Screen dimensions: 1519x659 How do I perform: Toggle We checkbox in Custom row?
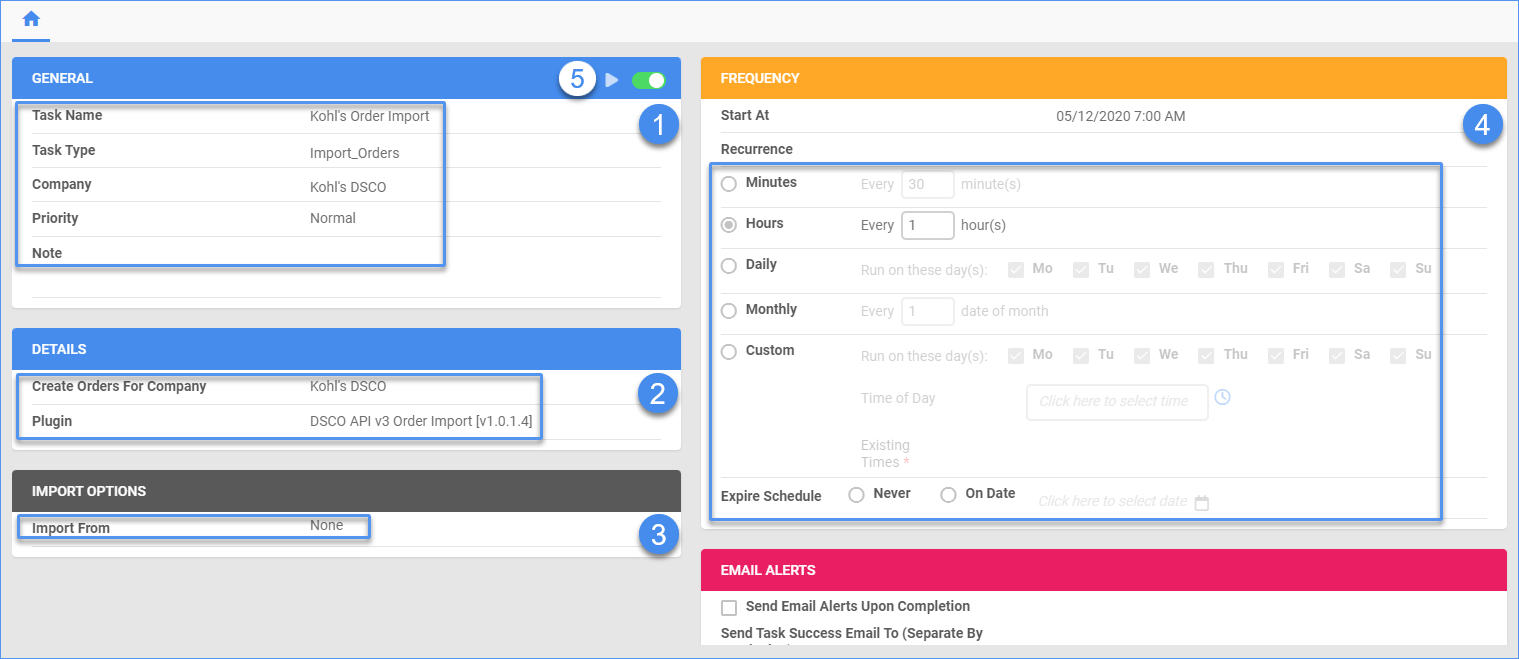click(x=1142, y=355)
